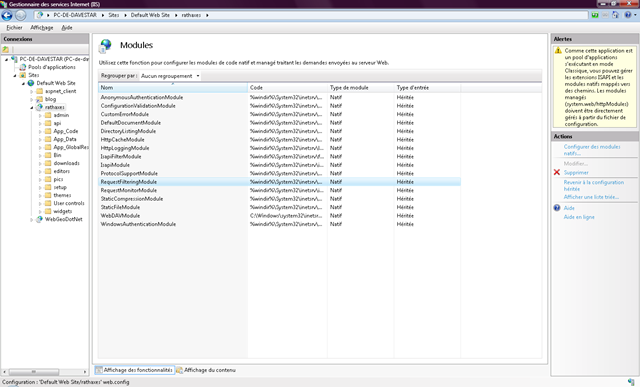This screenshot has width=640, height=387.
Task: Expand the blog tree node
Action: (32, 99)
